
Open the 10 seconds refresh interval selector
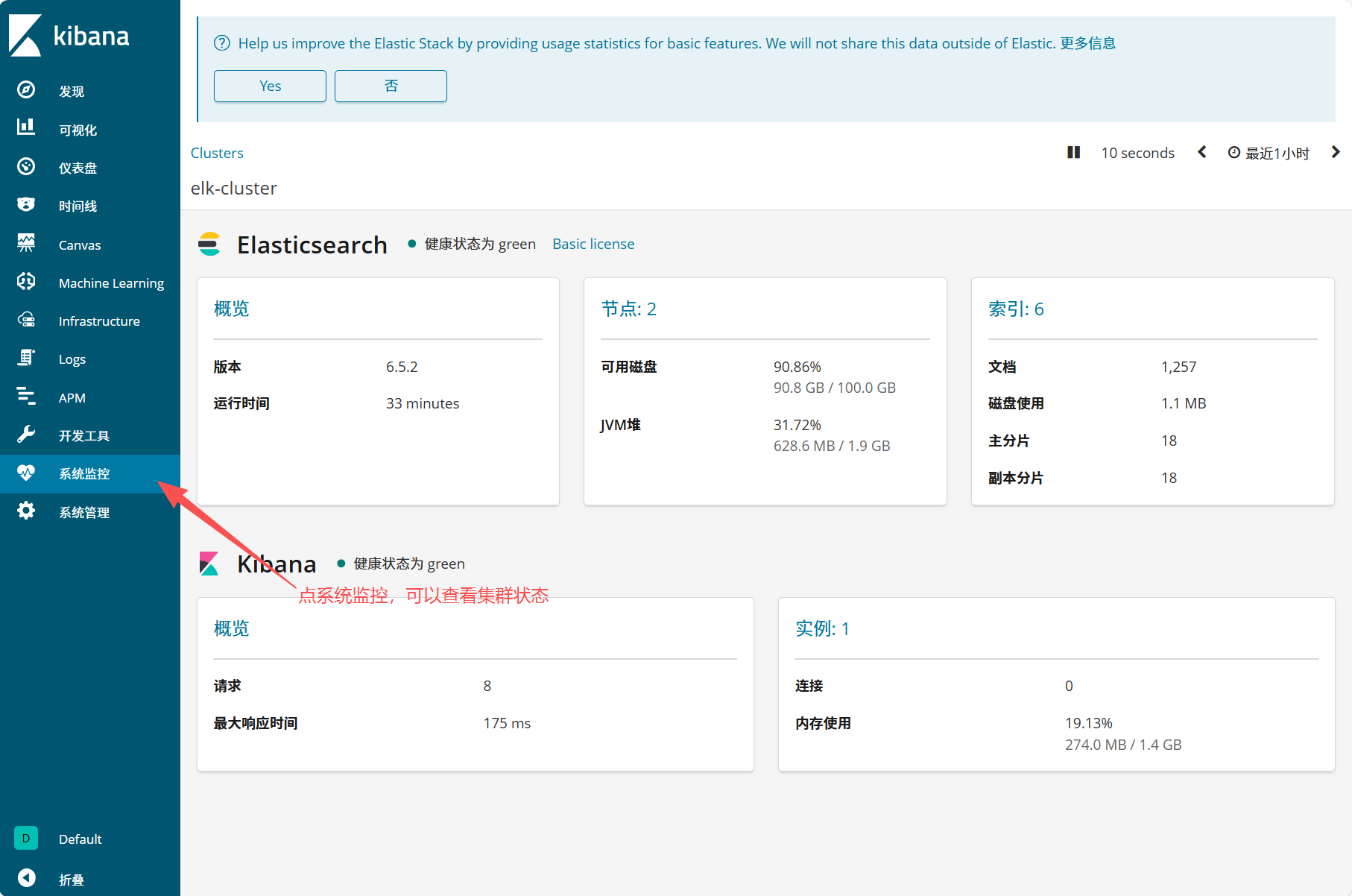pyautogui.click(x=1138, y=153)
